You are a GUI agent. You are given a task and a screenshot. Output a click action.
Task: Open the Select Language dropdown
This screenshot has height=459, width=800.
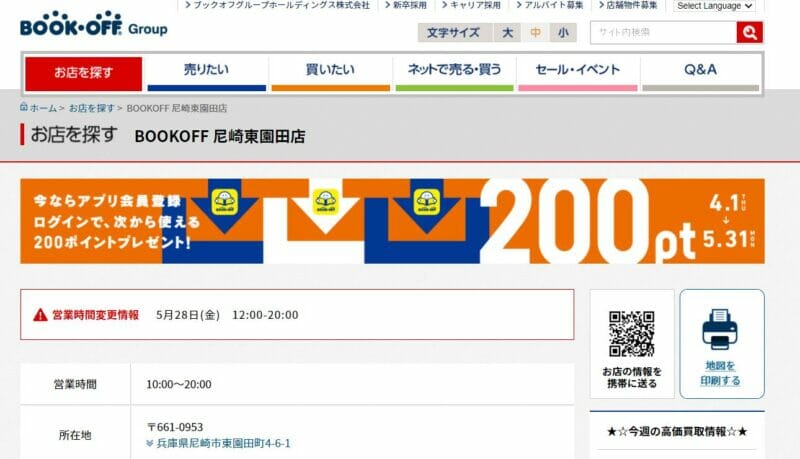click(x=714, y=6)
